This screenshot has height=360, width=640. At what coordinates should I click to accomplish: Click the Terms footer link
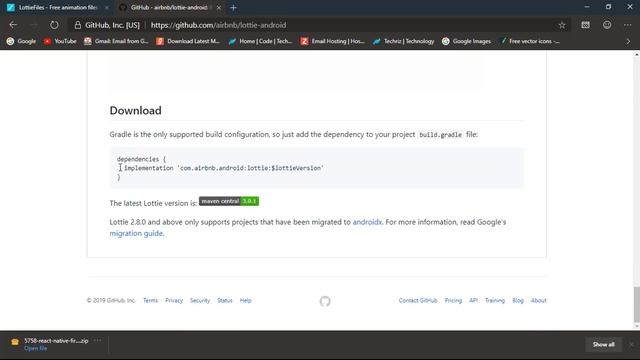tap(150, 300)
